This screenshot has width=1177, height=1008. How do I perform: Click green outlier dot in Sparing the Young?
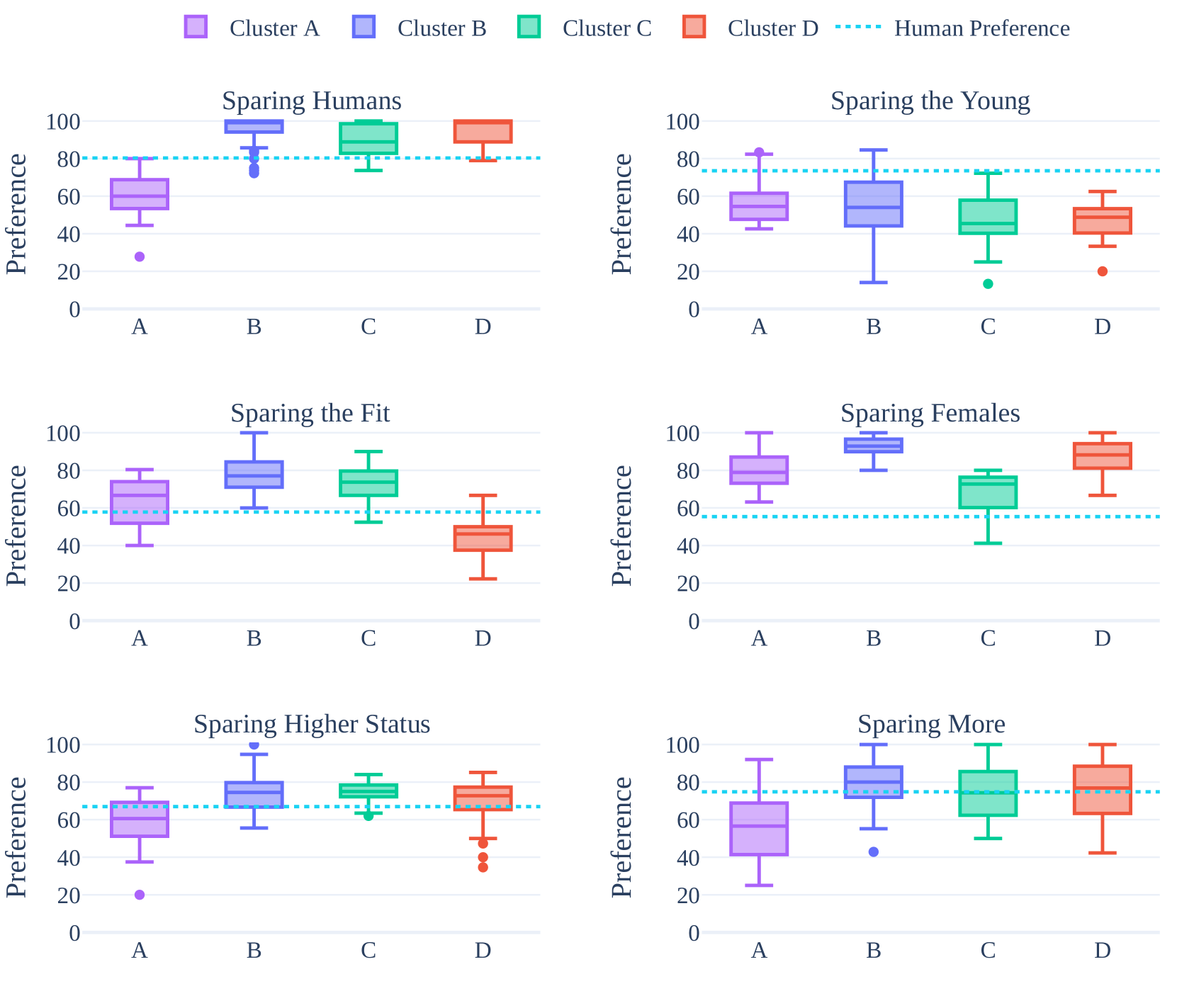pos(988,284)
